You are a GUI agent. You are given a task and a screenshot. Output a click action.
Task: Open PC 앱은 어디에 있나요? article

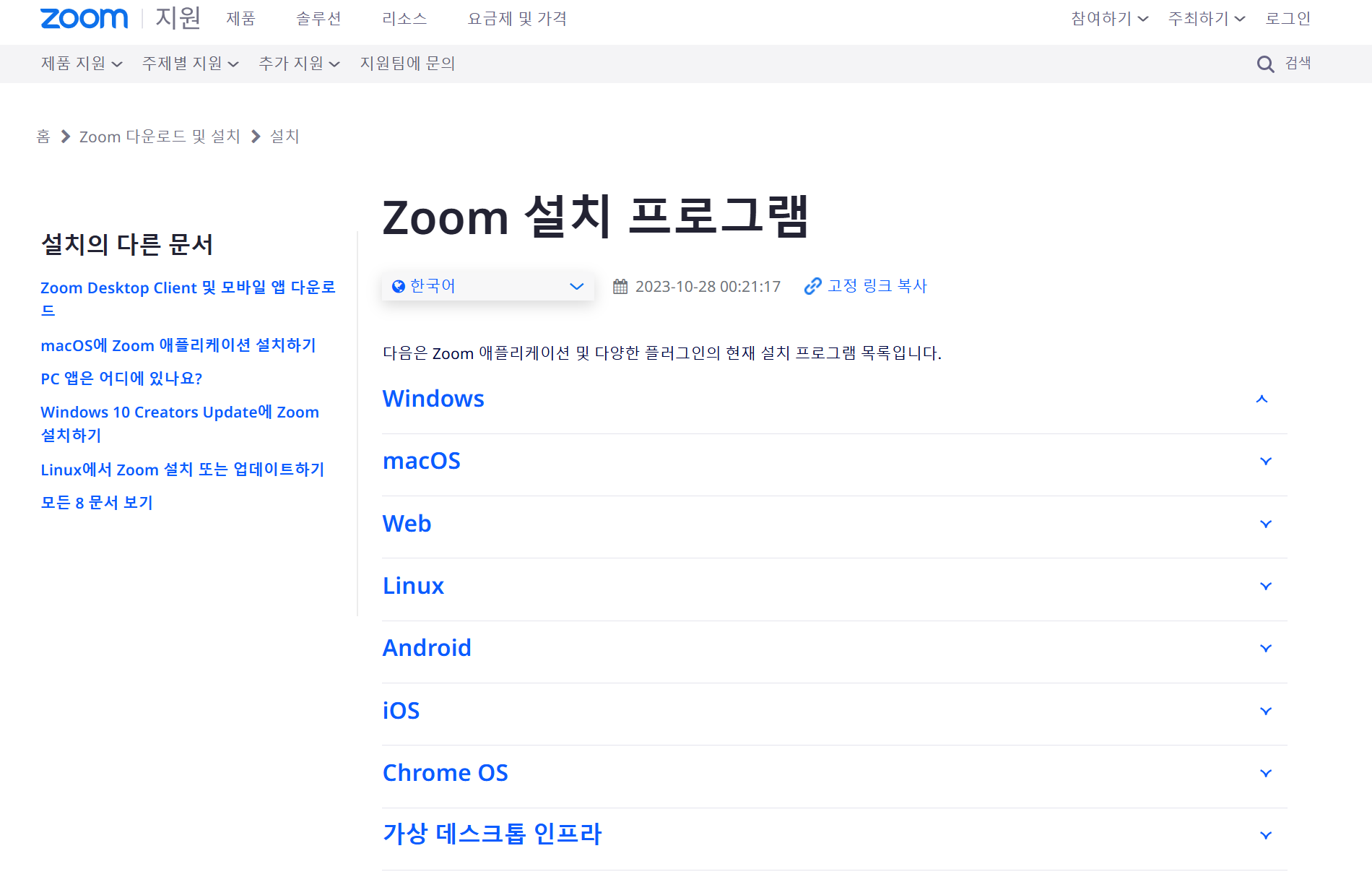pos(121,379)
